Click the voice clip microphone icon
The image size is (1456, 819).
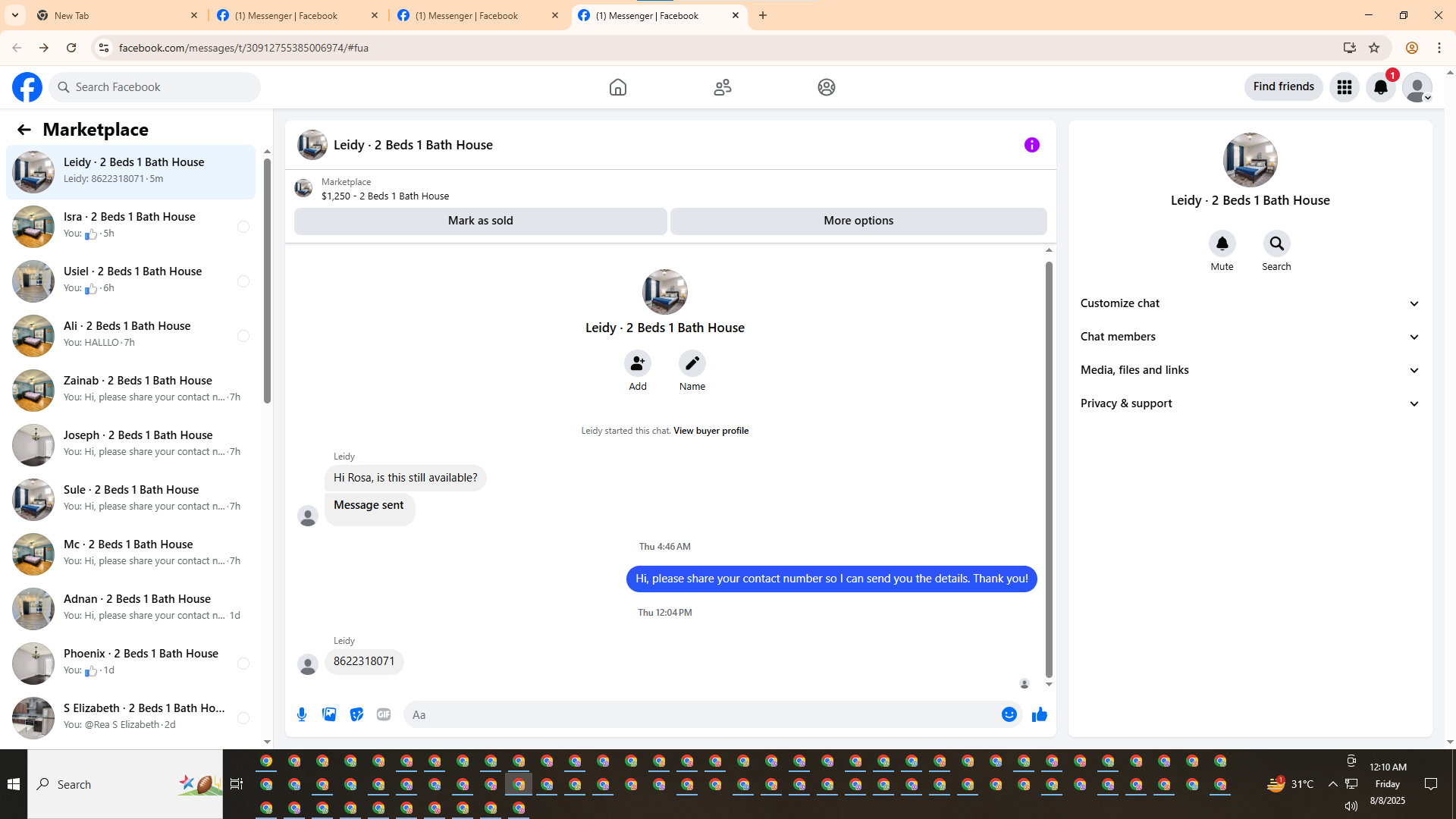coord(302,714)
